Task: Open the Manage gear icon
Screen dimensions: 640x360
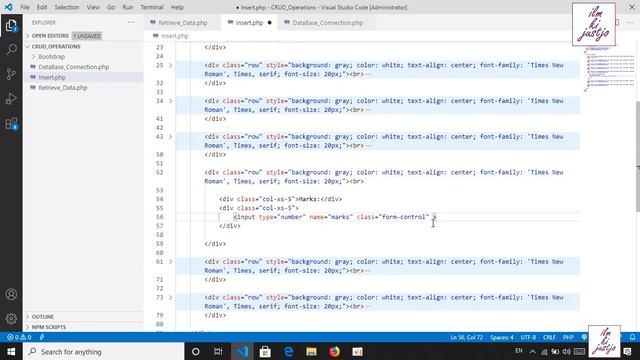Action: tap(11, 319)
